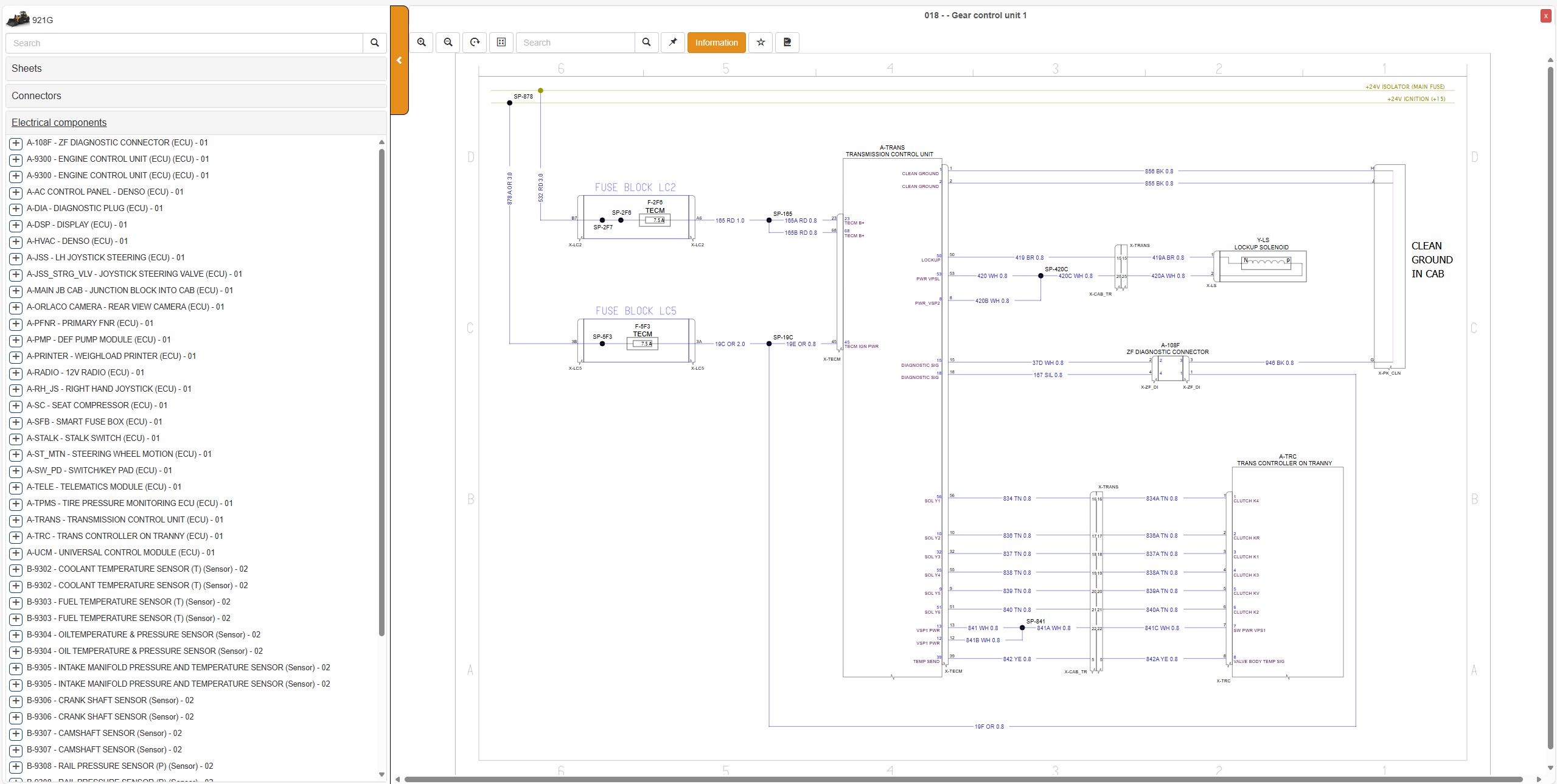
Task: Collapse sidebar using the orange arrow tab
Action: tap(399, 60)
